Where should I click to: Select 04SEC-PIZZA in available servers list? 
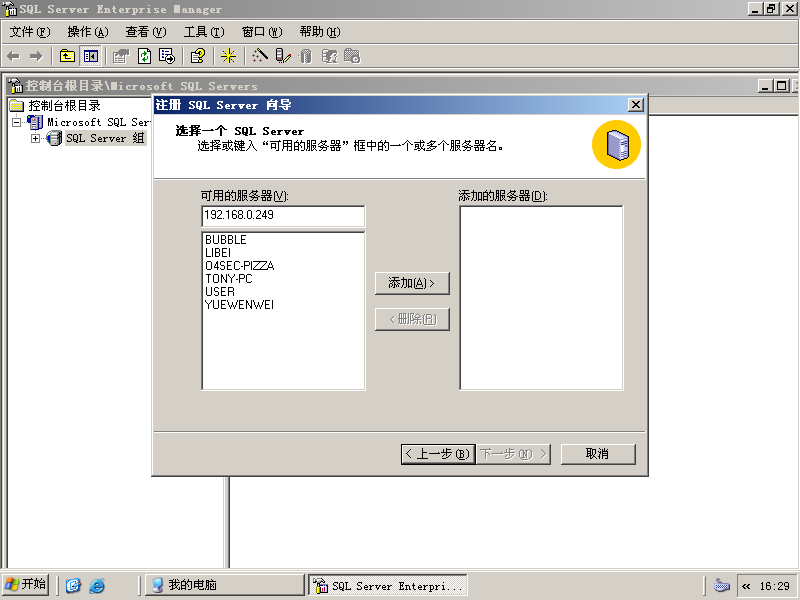tap(239, 266)
